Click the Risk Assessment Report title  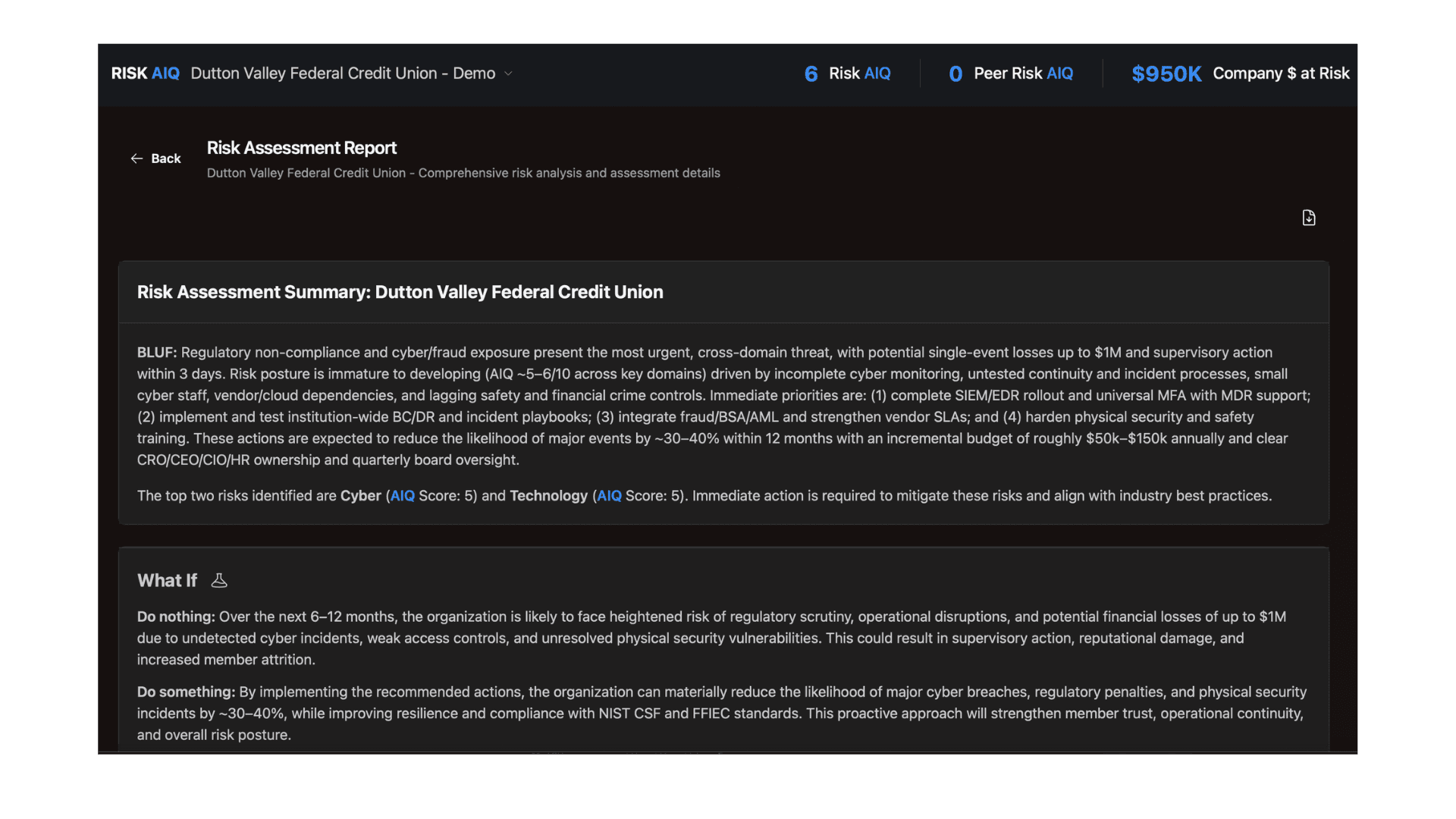(301, 148)
